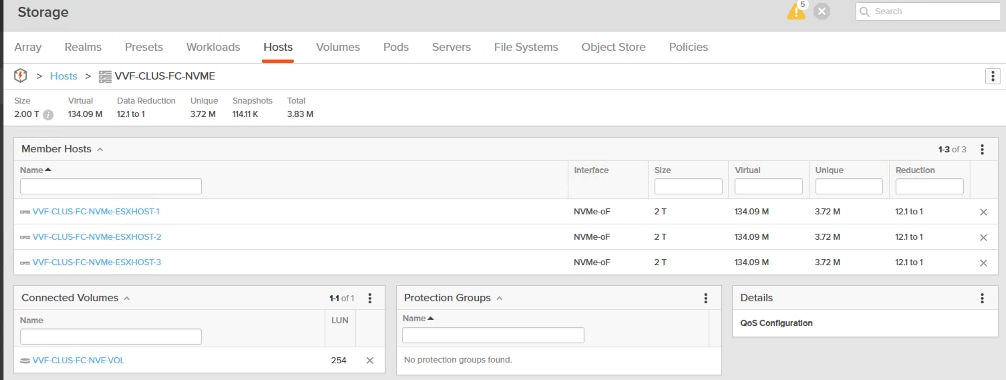This screenshot has height=380, width=1006.
Task: Click host group icon beside VVF-CLUS-FC-NVME
Action: click(x=105, y=76)
